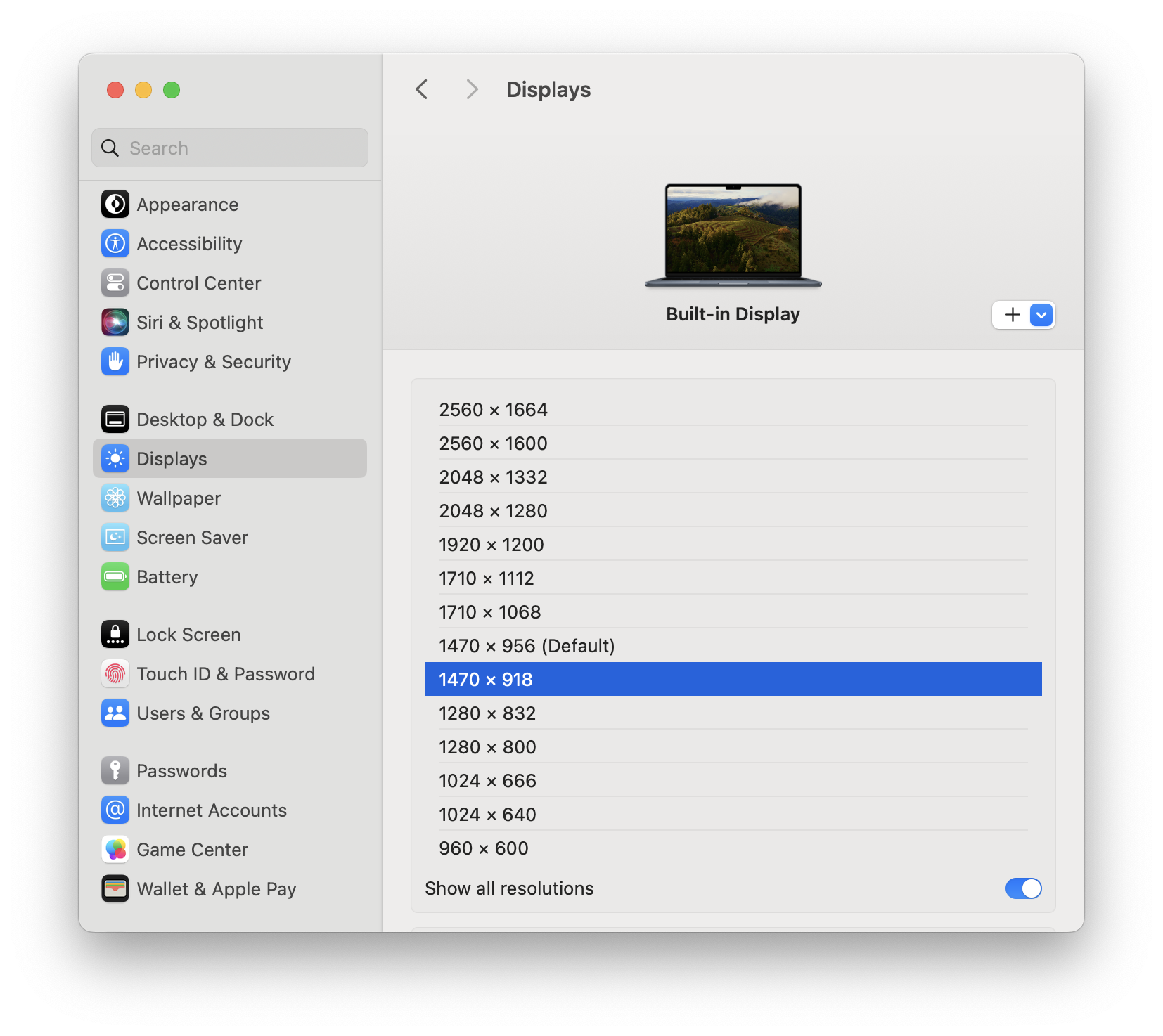1163x1036 pixels.
Task: Click the Built-in Display label
Action: pos(733,314)
